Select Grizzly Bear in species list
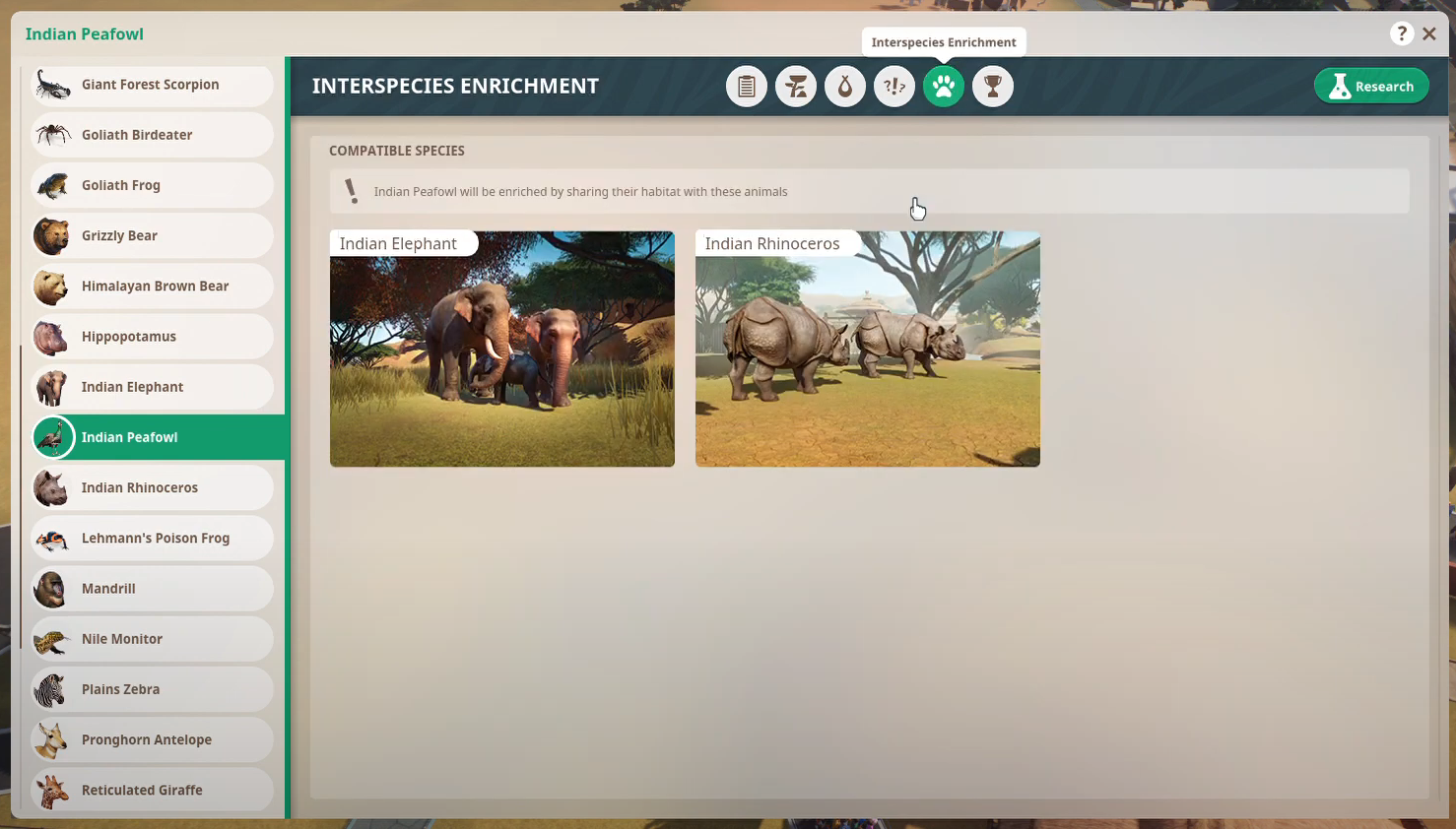 [152, 235]
